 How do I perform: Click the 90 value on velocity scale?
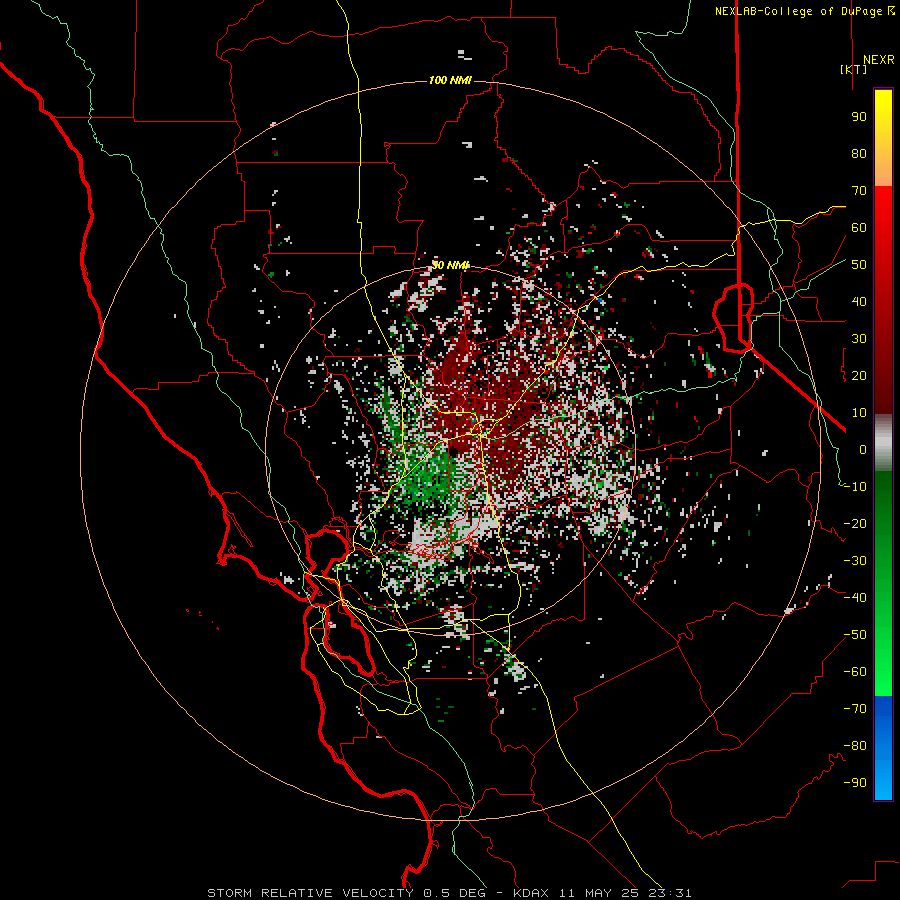click(859, 117)
